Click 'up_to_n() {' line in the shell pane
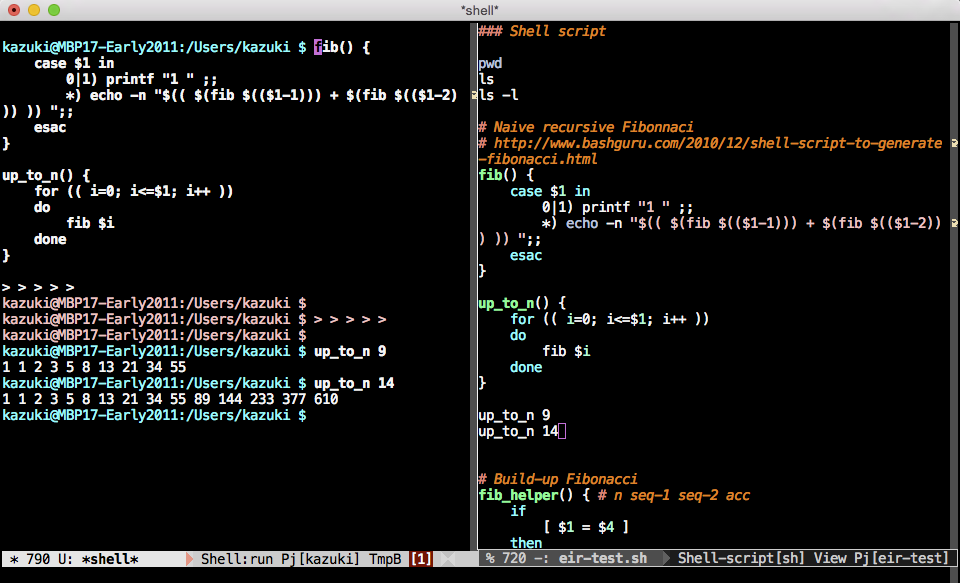The image size is (960, 583). 46,175
